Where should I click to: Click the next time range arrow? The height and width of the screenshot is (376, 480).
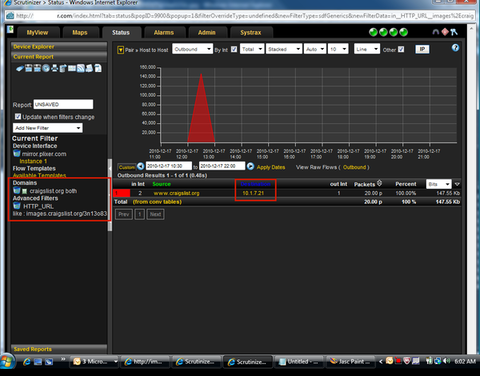250,166
